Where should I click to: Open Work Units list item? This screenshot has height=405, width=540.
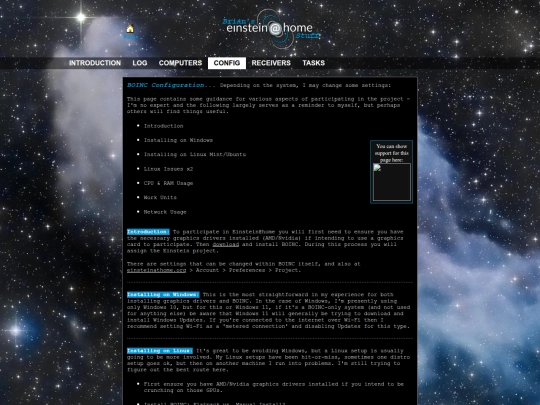(x=160, y=197)
